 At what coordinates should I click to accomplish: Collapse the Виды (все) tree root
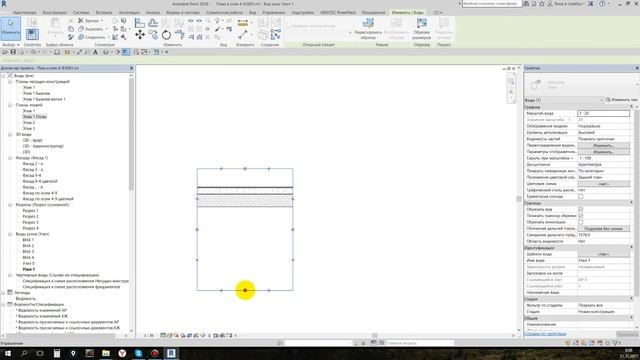coord(3,76)
